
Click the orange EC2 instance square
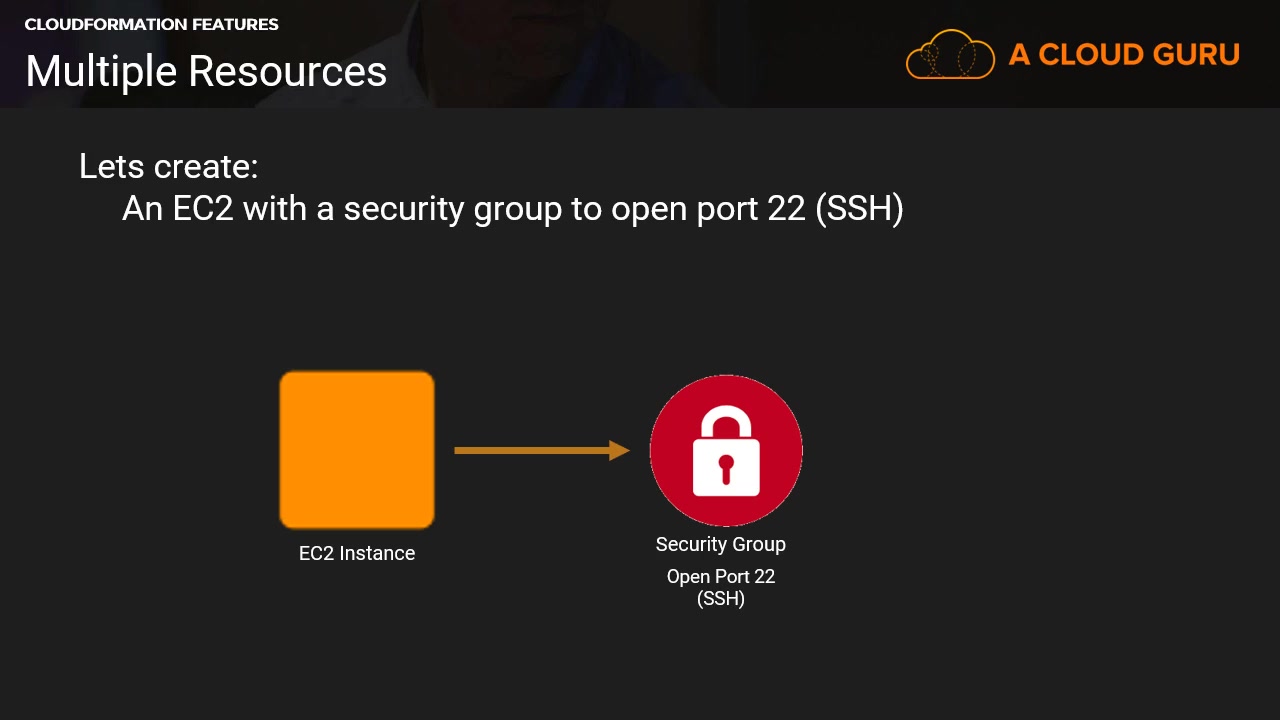[357, 450]
